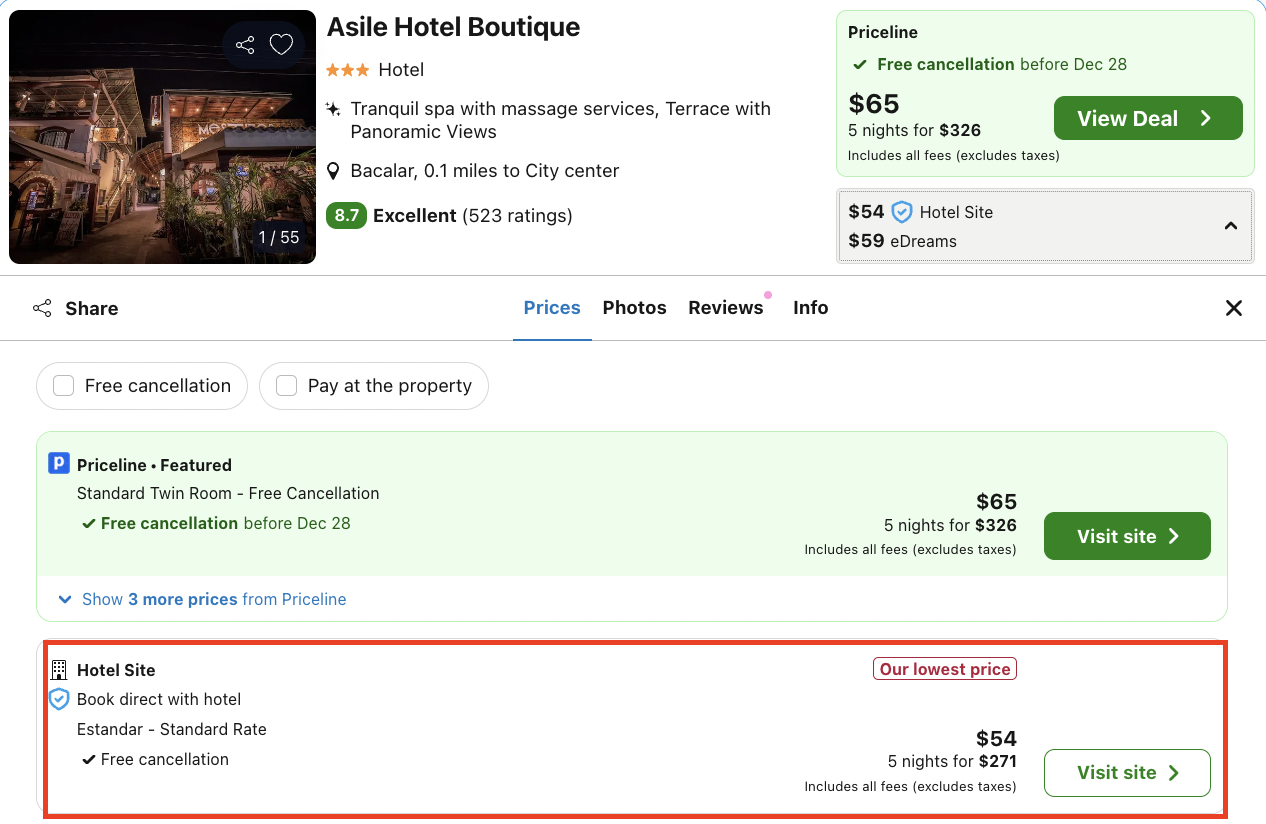Open the Reviews tab
Image resolution: width=1266 pixels, height=824 pixels.
pyautogui.click(x=726, y=307)
